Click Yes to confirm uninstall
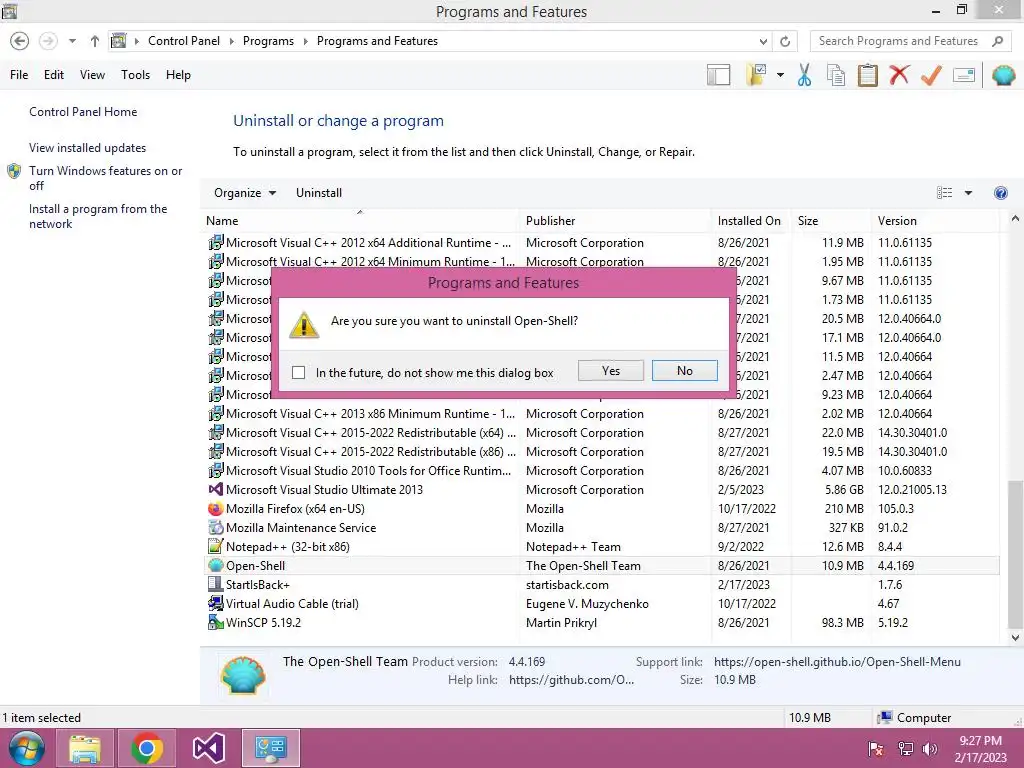 click(611, 370)
